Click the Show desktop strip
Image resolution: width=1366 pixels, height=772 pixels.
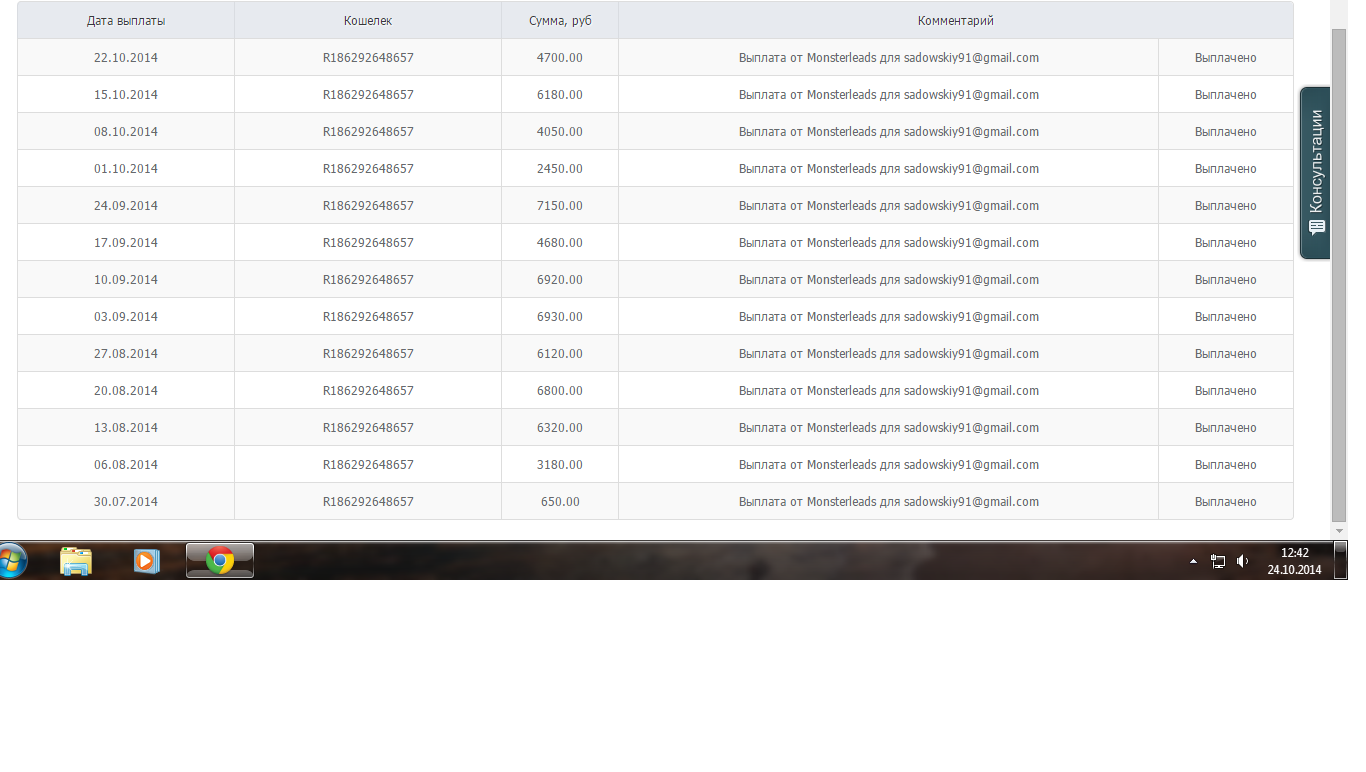click(x=1341, y=561)
